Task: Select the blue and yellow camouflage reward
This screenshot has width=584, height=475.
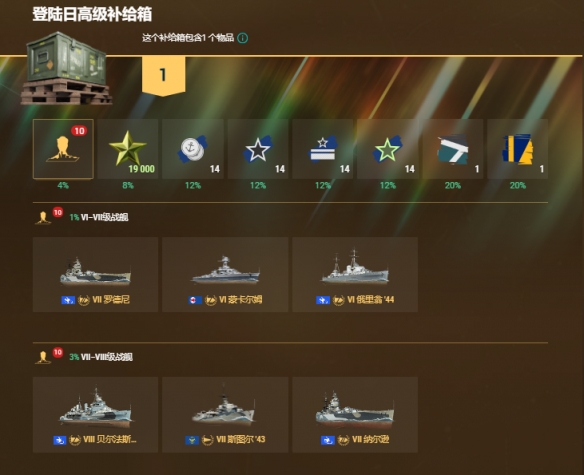Action: tap(518, 149)
